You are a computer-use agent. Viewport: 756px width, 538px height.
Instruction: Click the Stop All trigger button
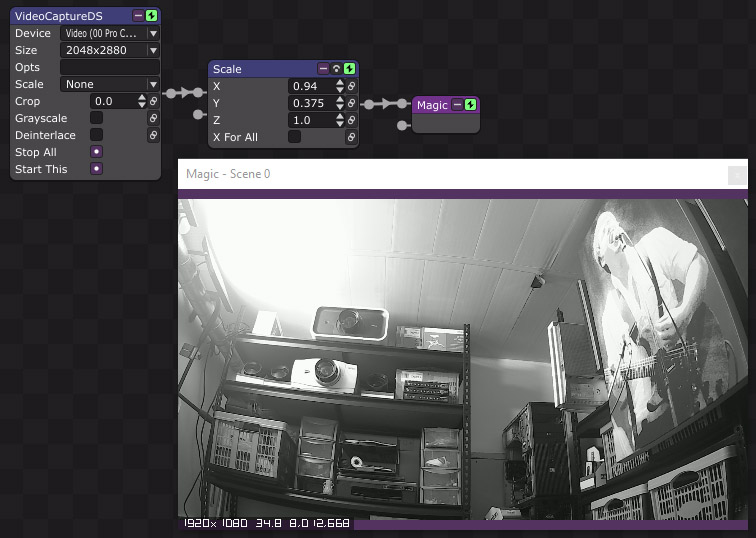click(x=96, y=152)
